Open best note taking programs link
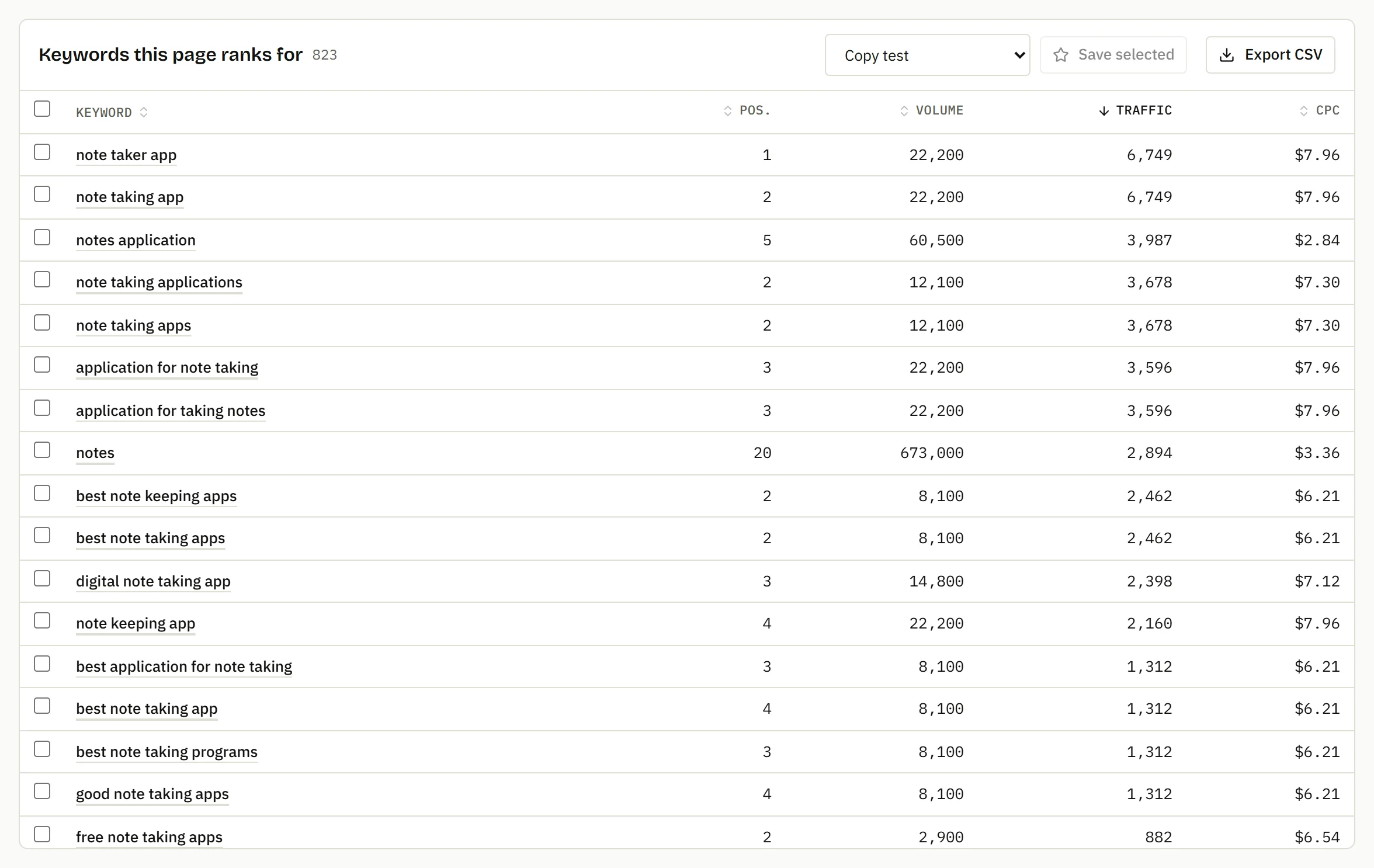The image size is (1374, 868). point(166,752)
